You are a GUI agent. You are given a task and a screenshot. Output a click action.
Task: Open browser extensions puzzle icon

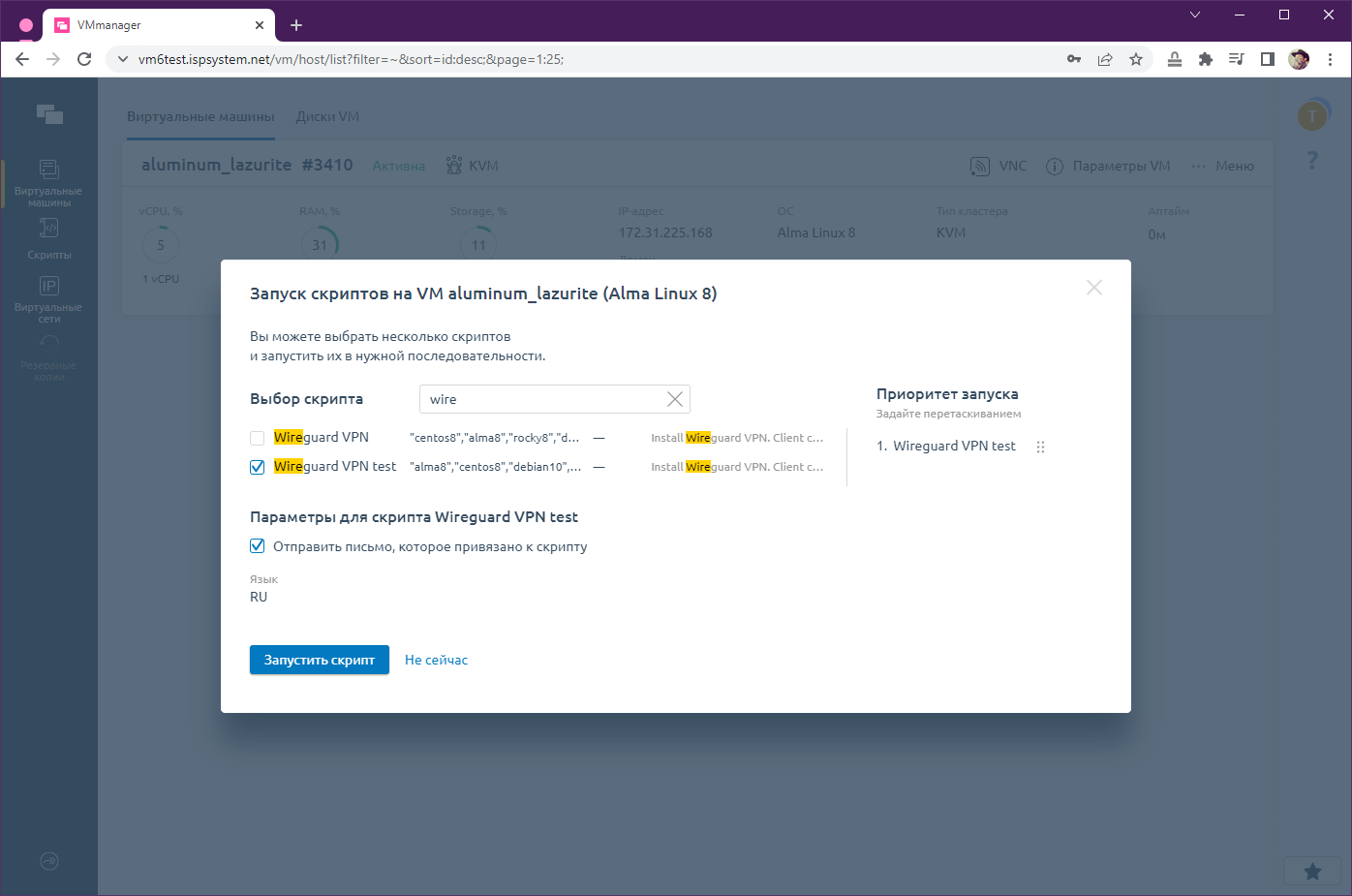click(1206, 59)
